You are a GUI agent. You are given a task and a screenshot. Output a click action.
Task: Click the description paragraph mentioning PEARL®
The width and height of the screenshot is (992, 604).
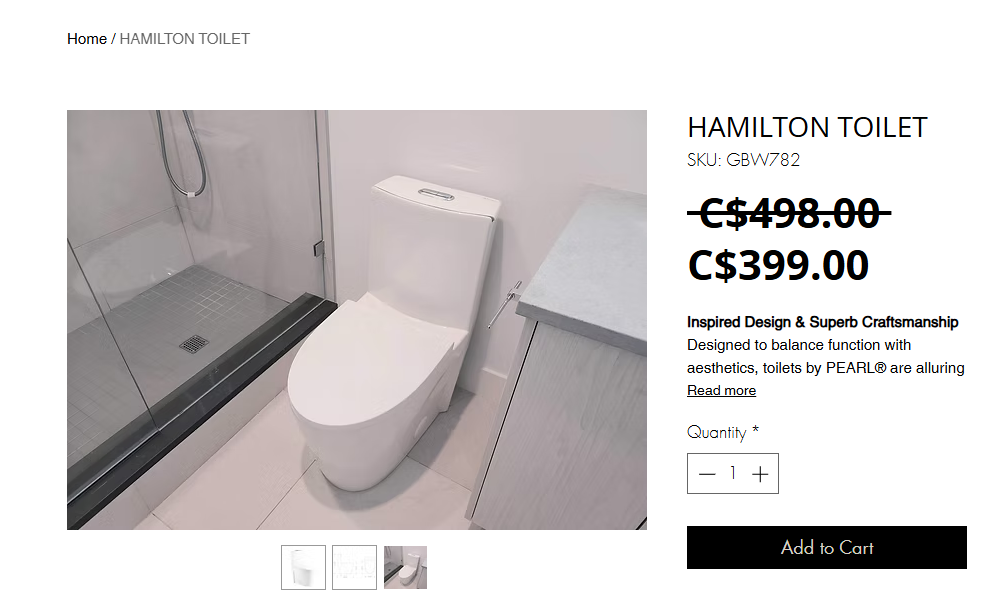coord(826,356)
